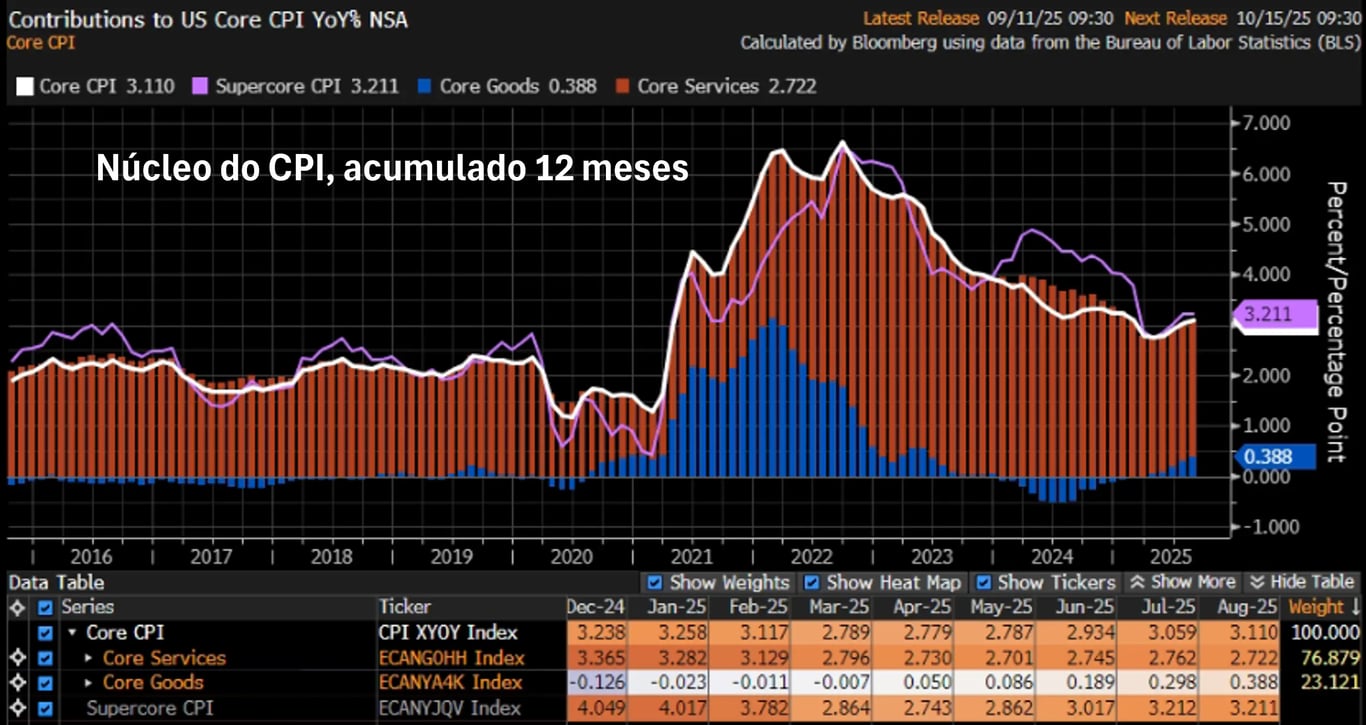The width and height of the screenshot is (1366, 725).
Task: Click the Hide Table chevron icon
Action: [x=1258, y=582]
